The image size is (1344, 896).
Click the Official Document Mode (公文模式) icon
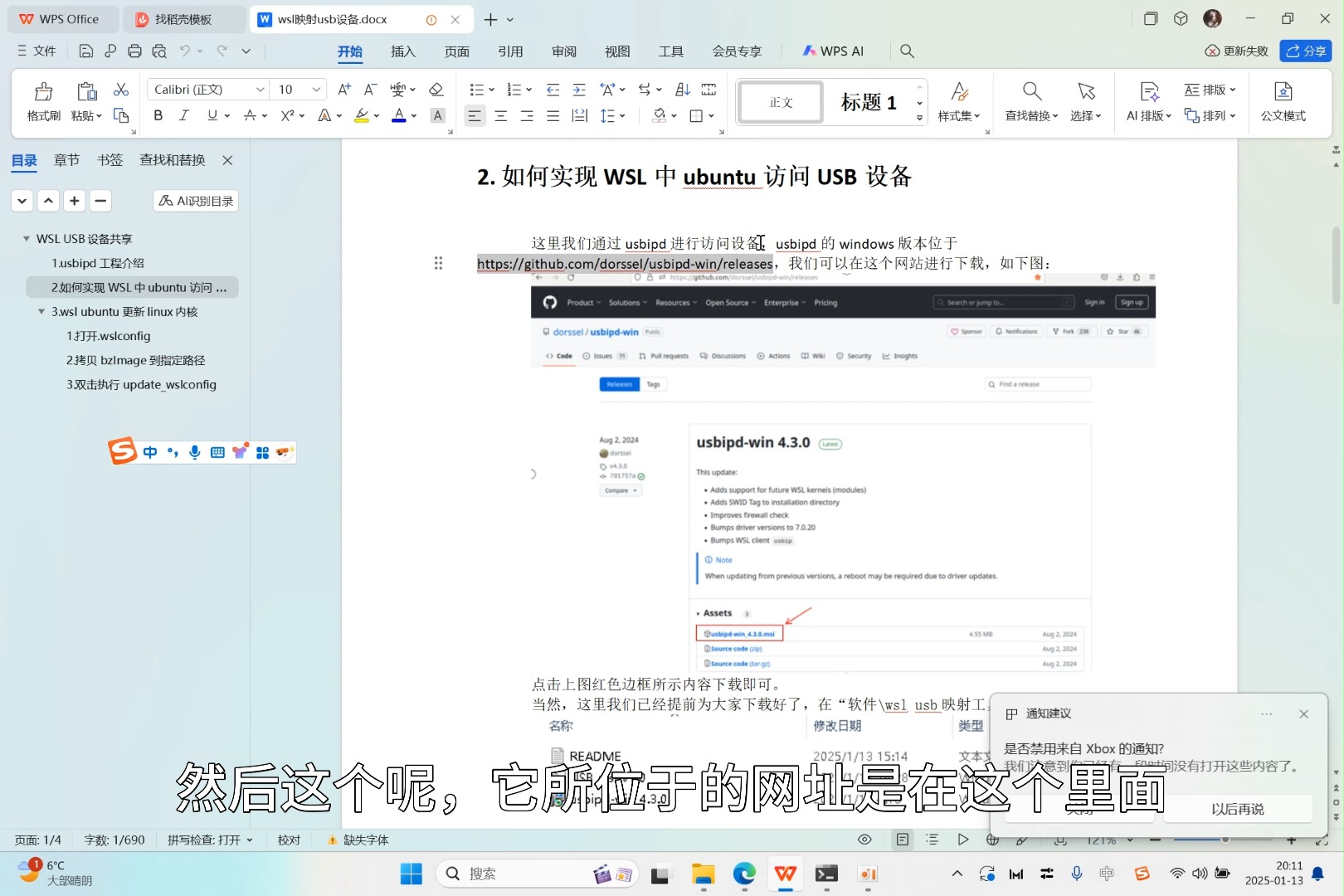1283,91
